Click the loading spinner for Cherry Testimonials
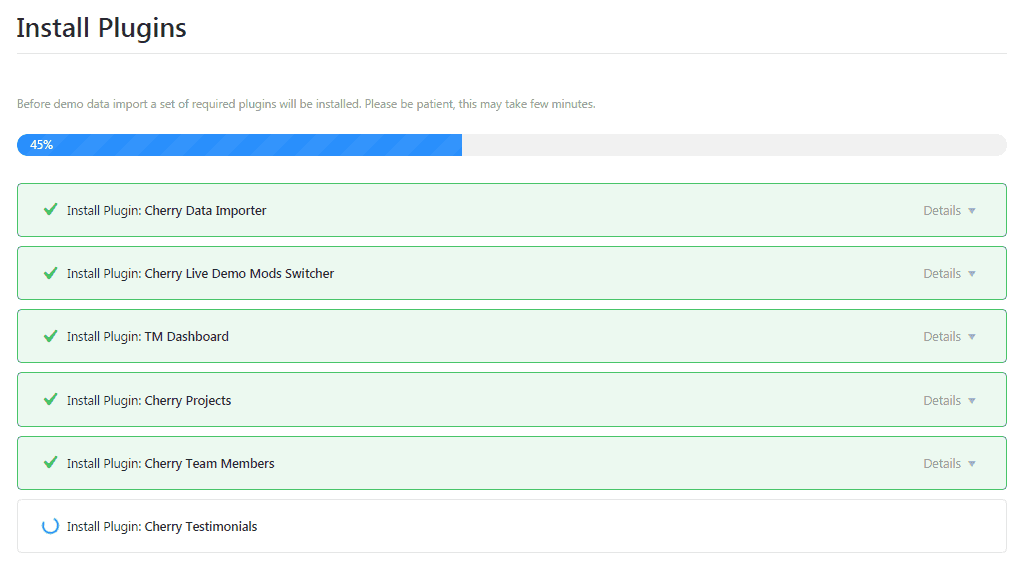Image resolution: width=1027 pixels, height=573 pixels. point(50,526)
